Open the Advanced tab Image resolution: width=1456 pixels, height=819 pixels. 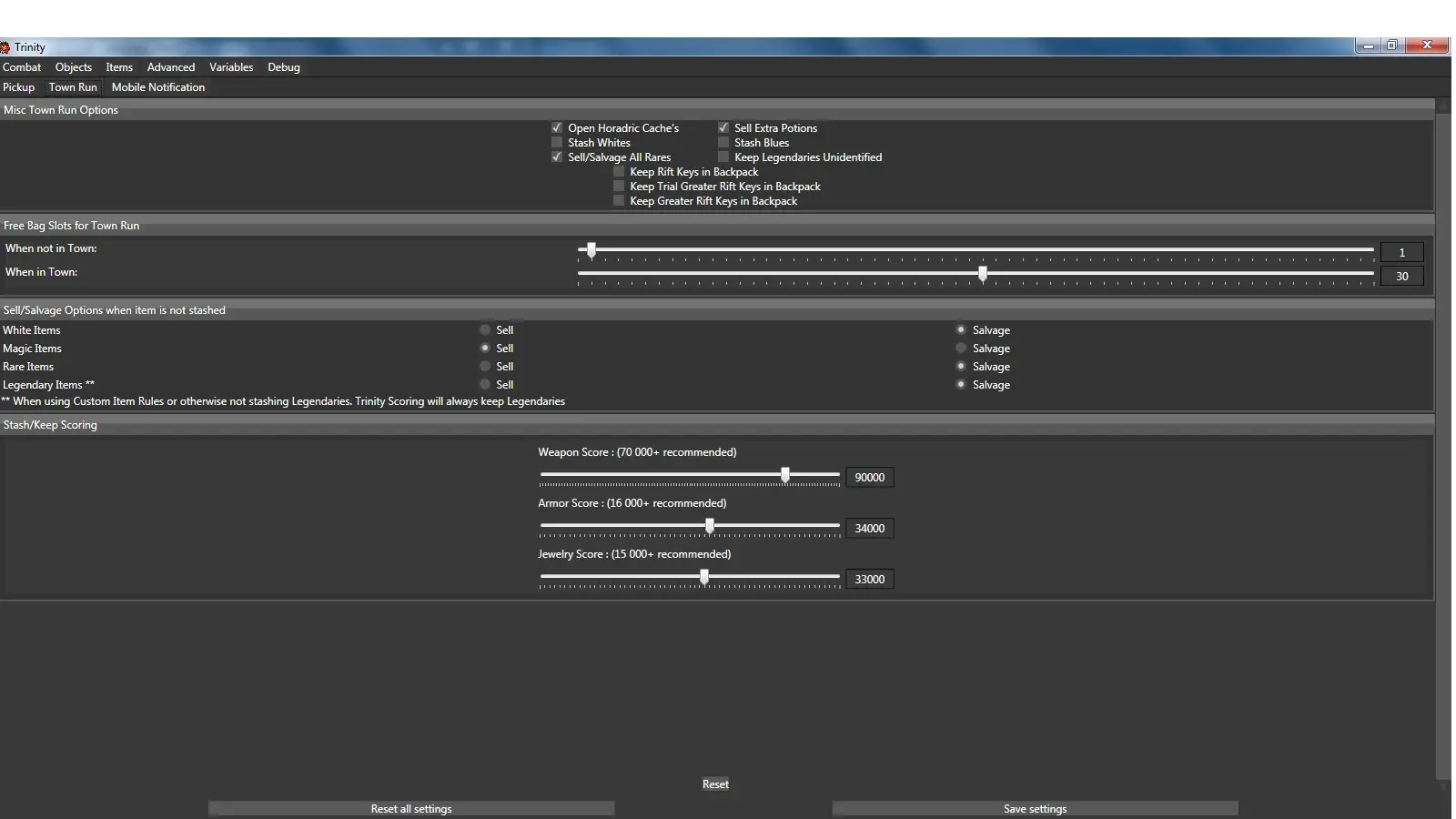[171, 67]
